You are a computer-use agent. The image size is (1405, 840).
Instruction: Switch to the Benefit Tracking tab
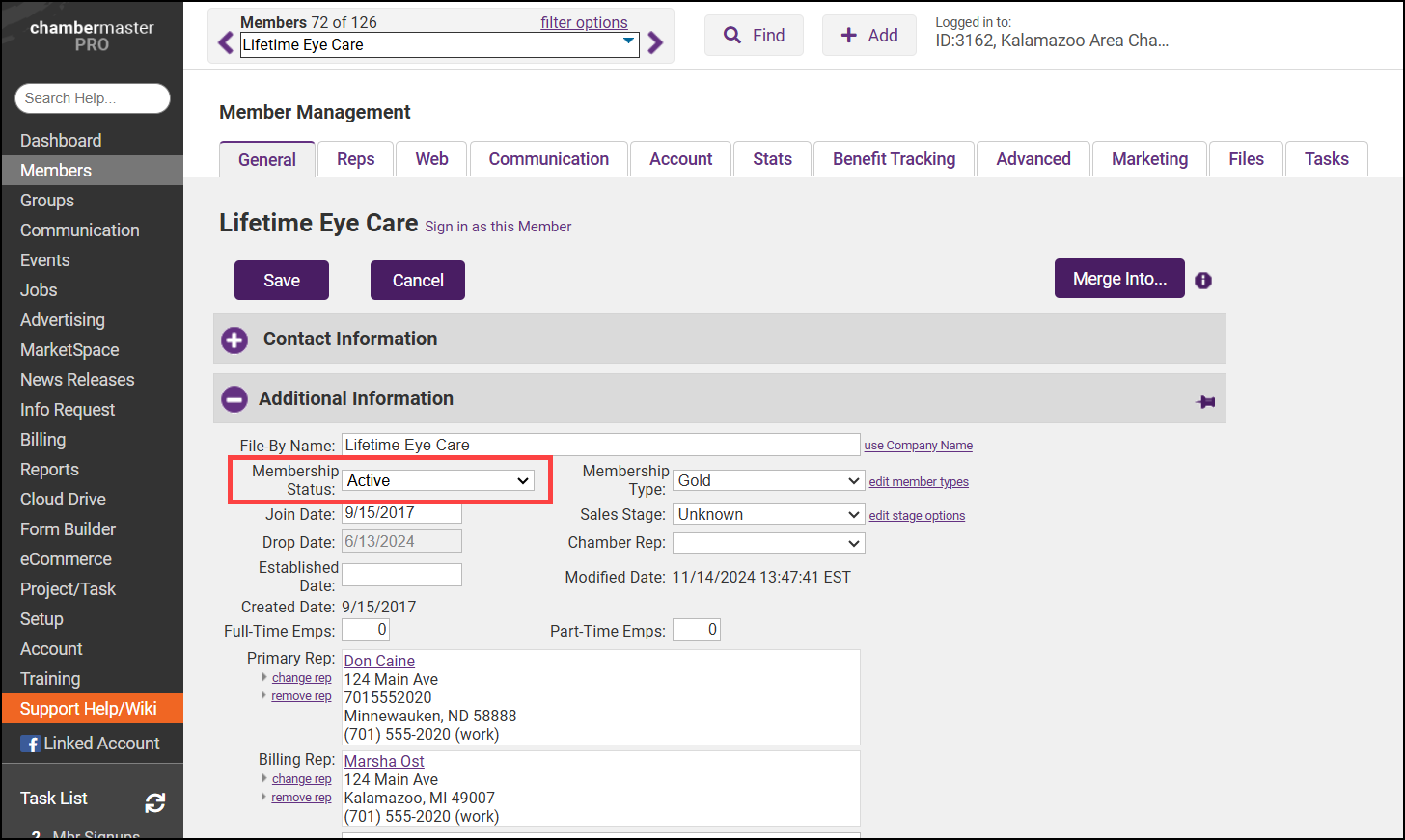tap(894, 159)
